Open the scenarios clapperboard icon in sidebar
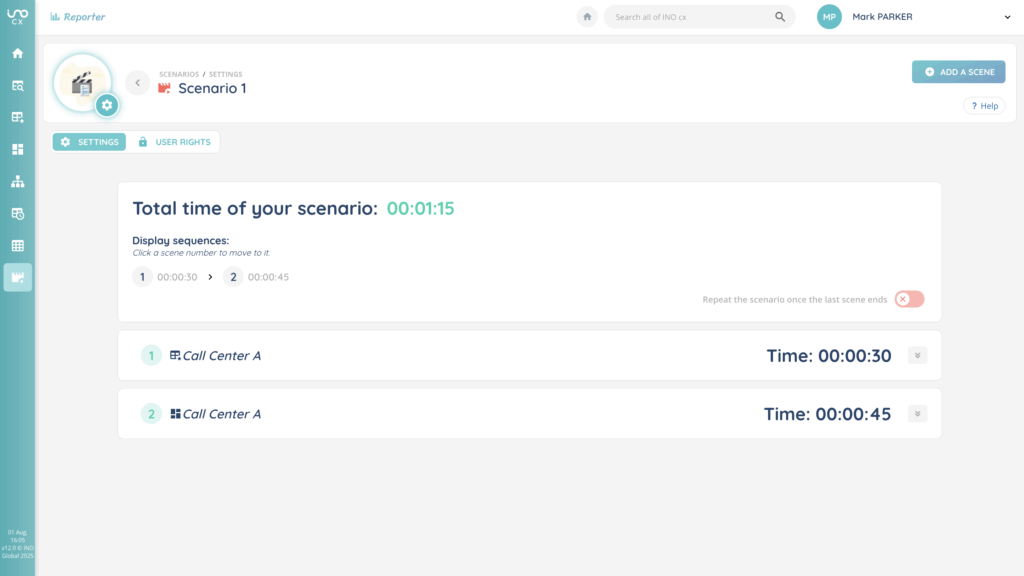The width and height of the screenshot is (1024, 576). coord(17,277)
